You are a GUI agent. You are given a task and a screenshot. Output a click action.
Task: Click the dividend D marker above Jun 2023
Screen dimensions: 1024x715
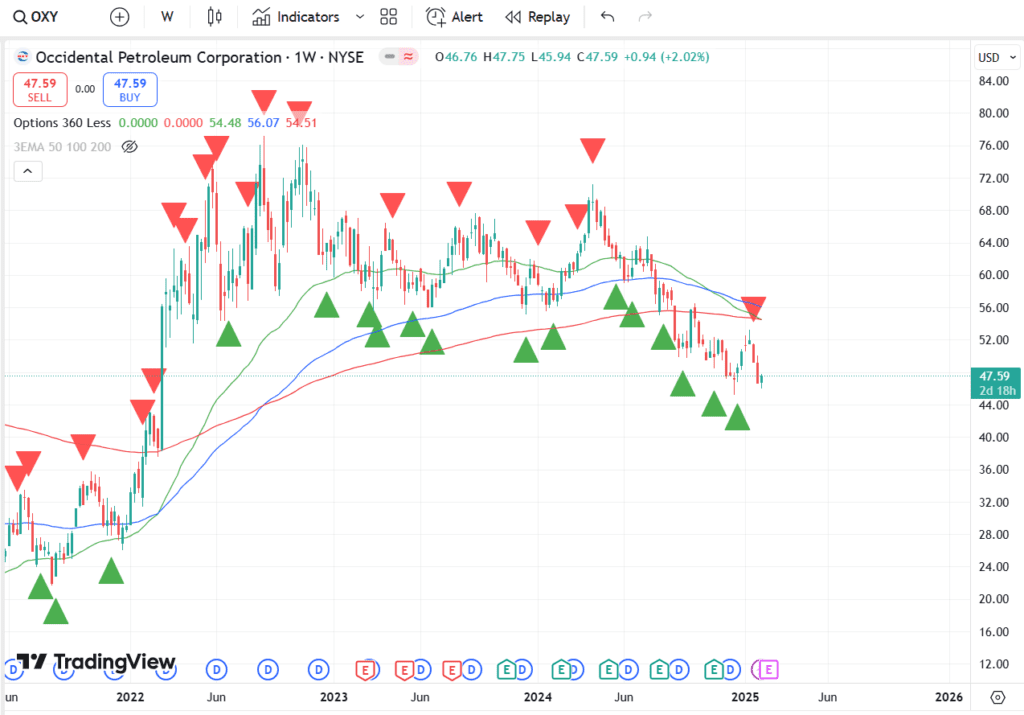[x=421, y=669]
